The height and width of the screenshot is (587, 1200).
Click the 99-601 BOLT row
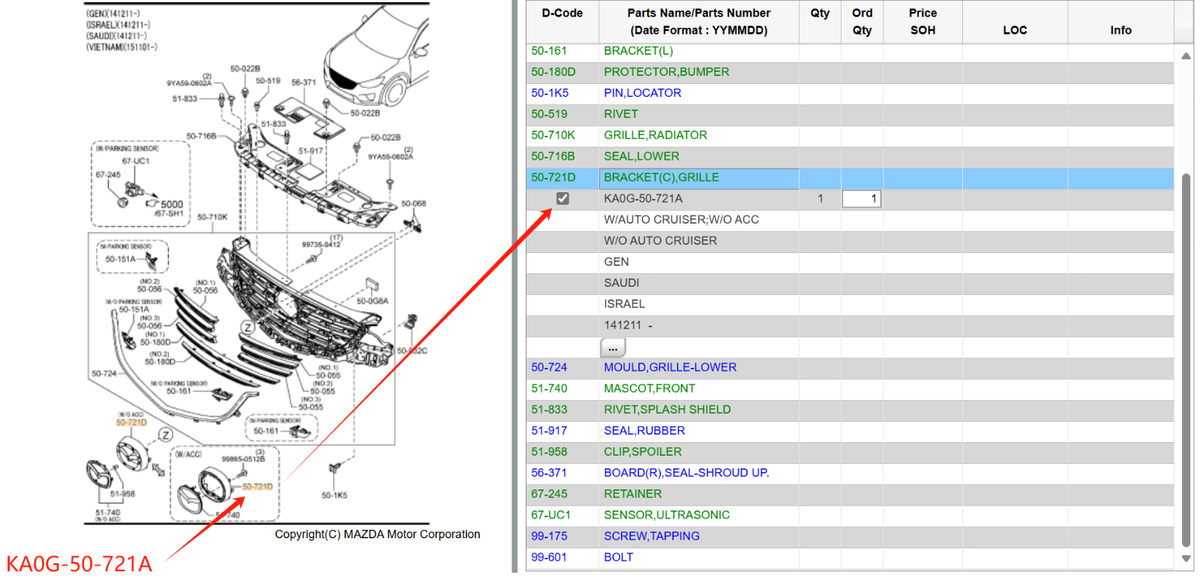click(x=850, y=557)
